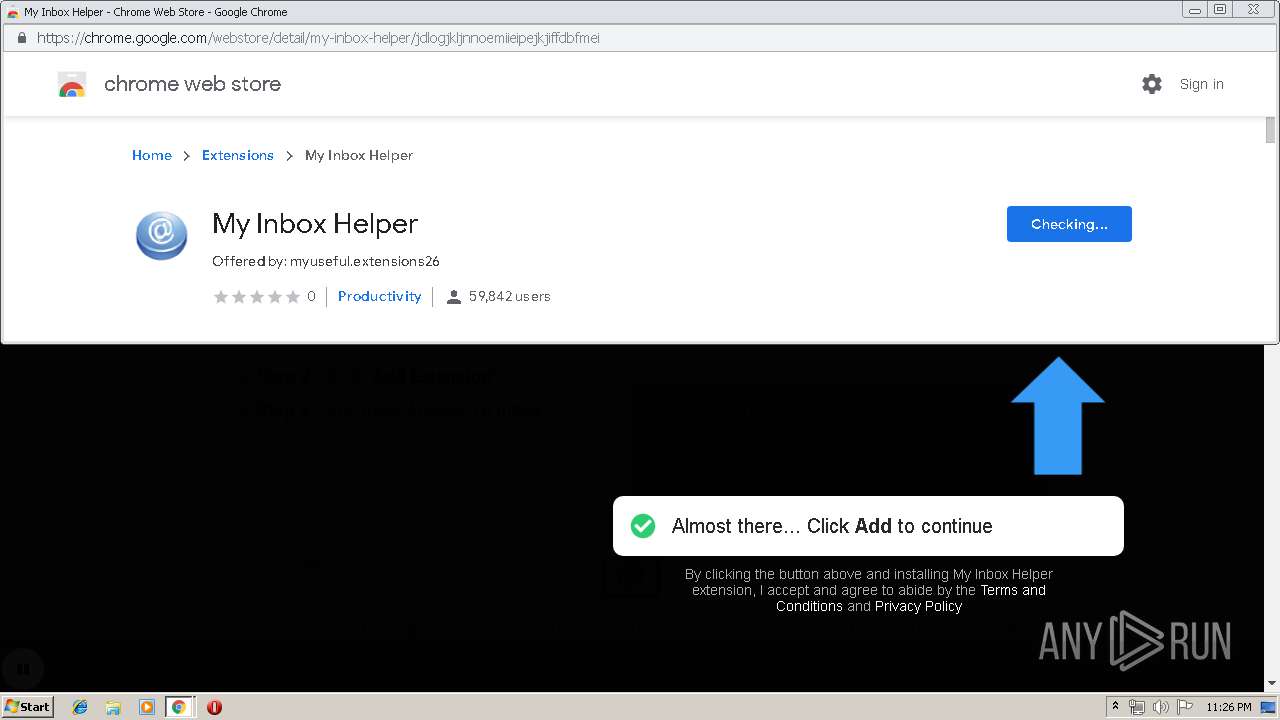Viewport: 1280px width, 720px height.
Task: Open the Extensions breadcrumb link
Action: 238,155
